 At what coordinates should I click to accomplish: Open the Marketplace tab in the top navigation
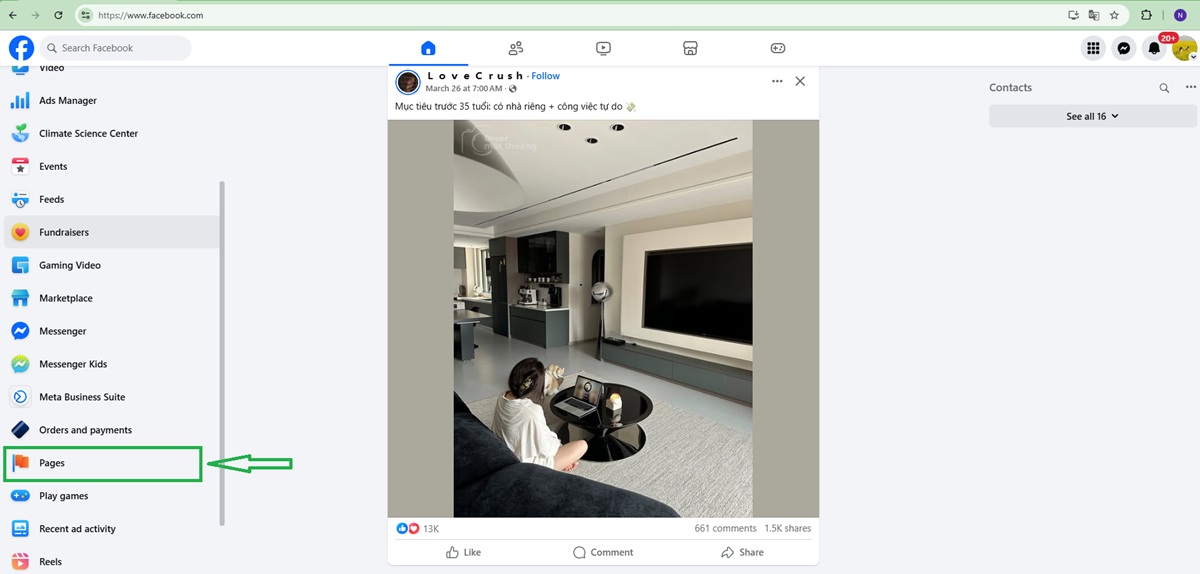pyautogui.click(x=689, y=48)
